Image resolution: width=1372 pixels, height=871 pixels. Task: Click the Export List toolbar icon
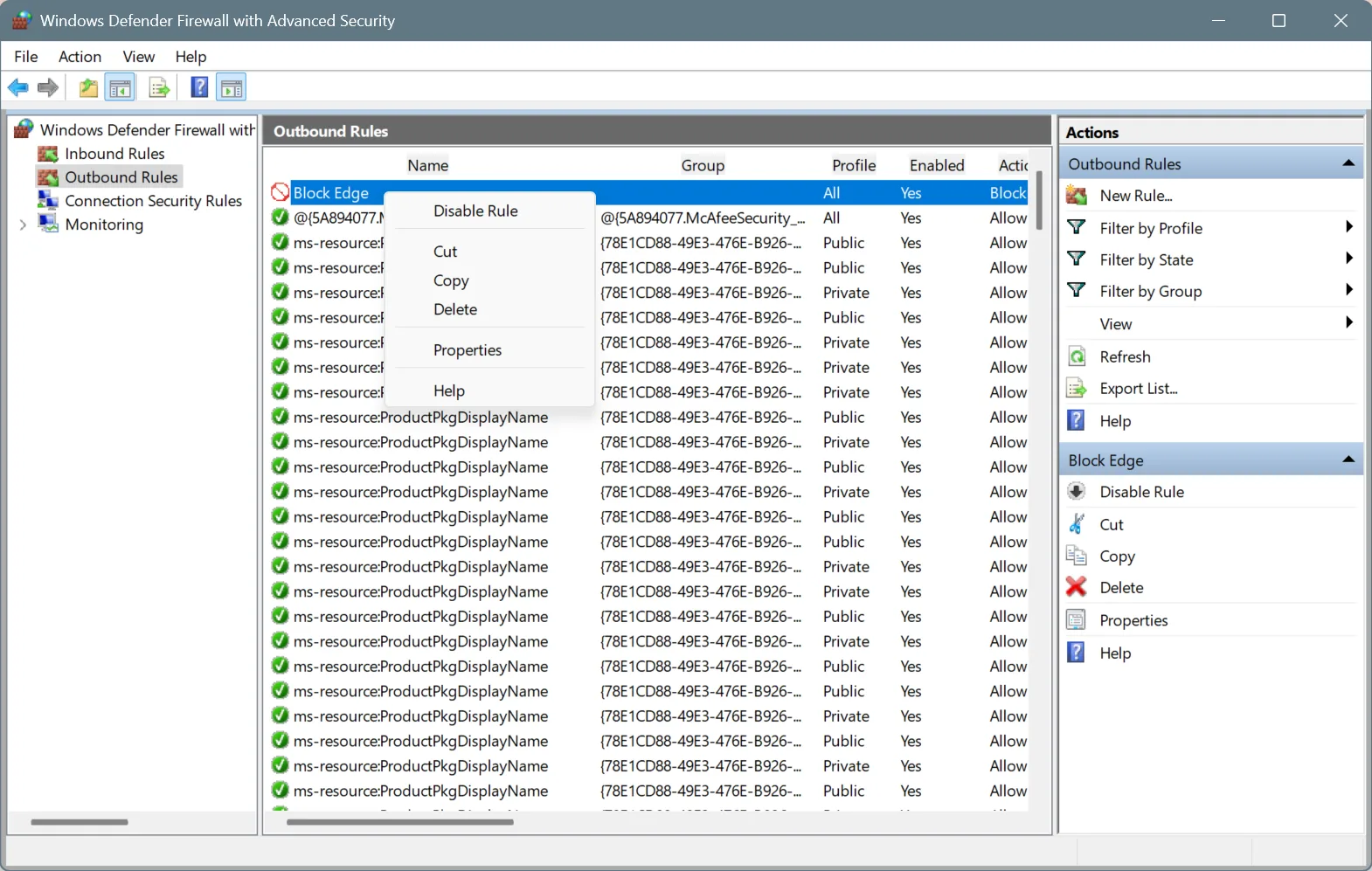159,87
